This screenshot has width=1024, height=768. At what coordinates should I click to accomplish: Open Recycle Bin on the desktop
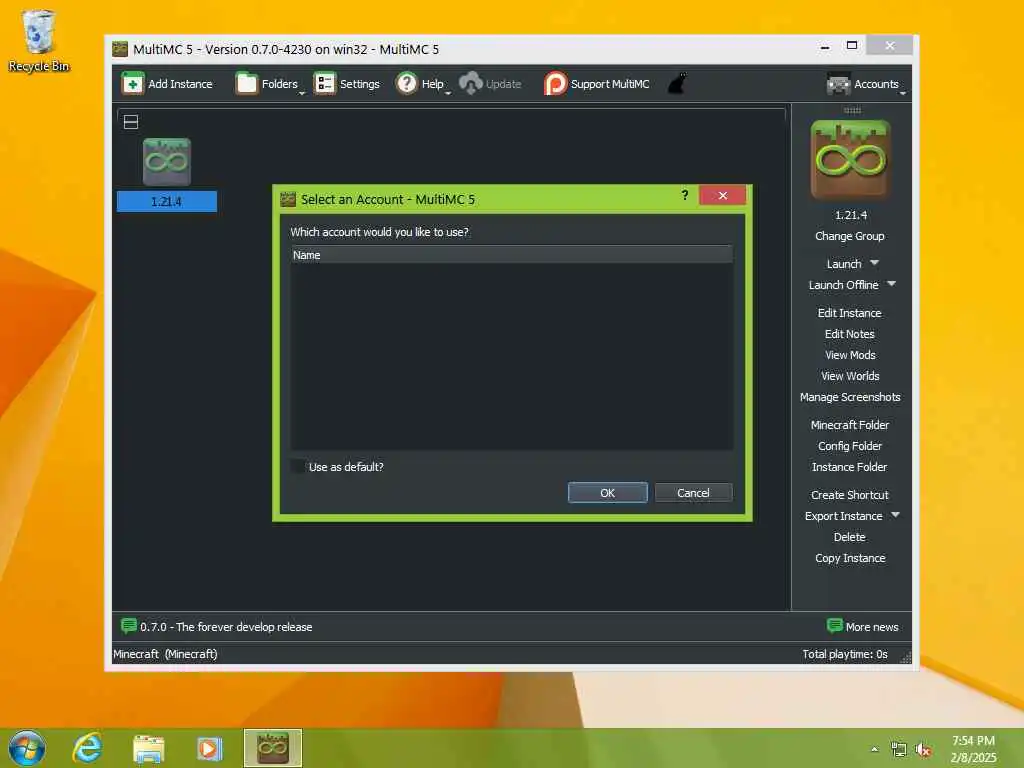point(39,40)
